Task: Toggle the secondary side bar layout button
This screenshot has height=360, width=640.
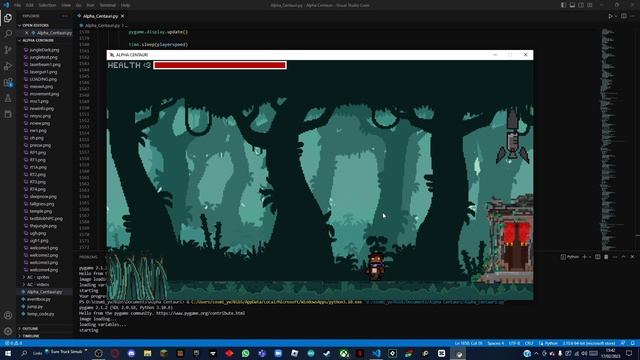Action: click(581, 5)
